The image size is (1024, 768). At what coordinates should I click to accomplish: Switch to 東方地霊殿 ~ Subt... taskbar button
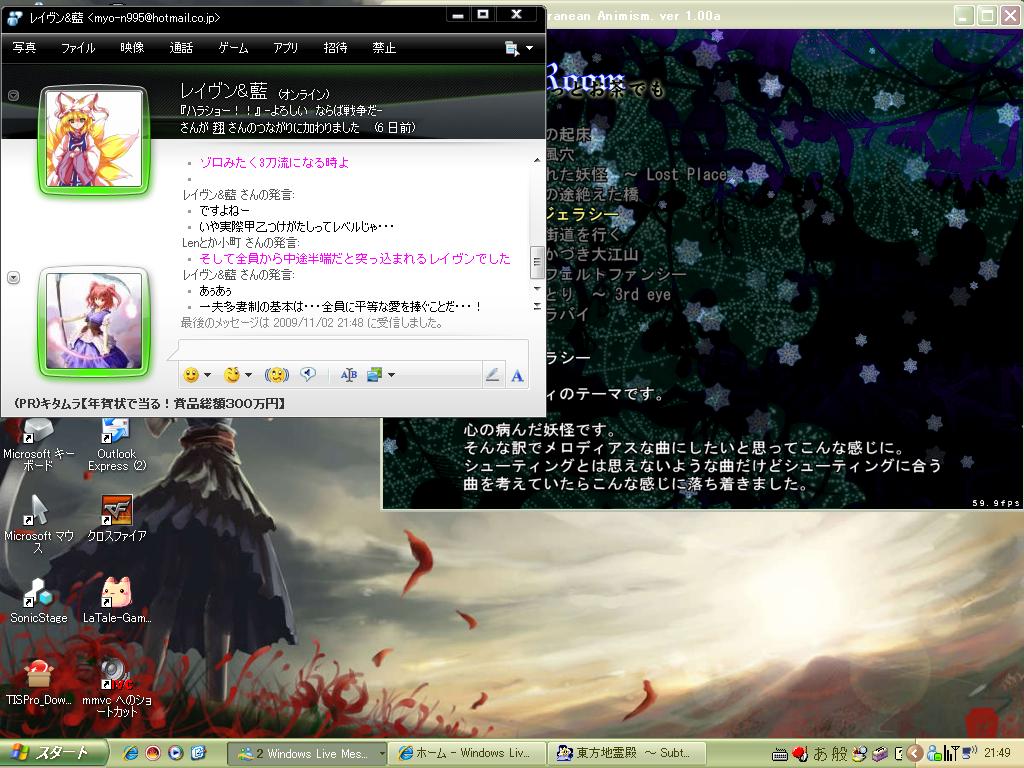click(626, 754)
